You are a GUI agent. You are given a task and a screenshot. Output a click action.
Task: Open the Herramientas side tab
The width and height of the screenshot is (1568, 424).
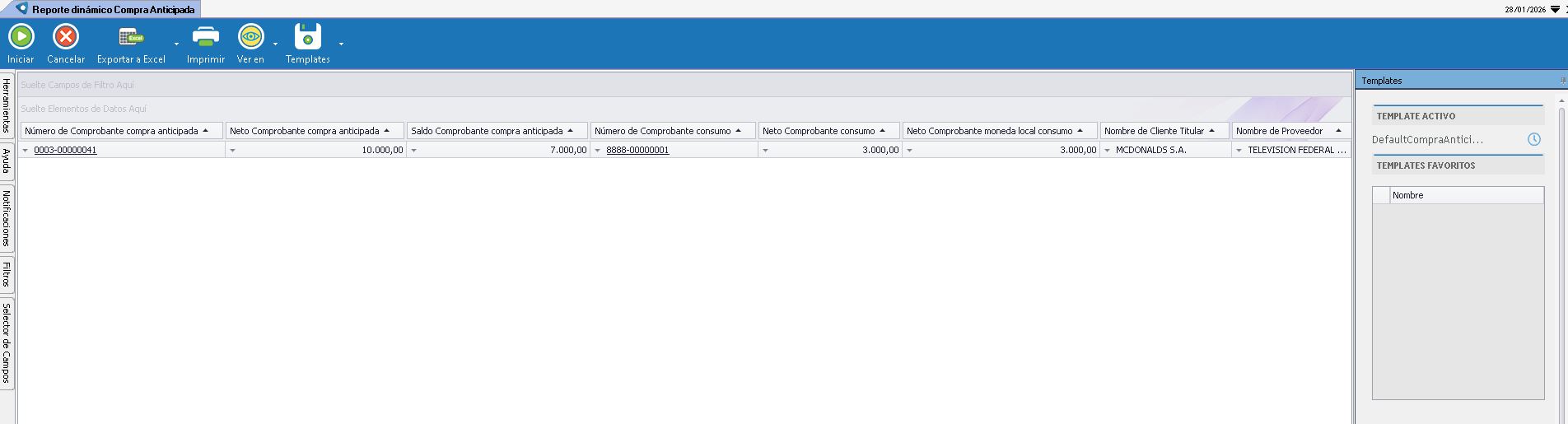7,105
